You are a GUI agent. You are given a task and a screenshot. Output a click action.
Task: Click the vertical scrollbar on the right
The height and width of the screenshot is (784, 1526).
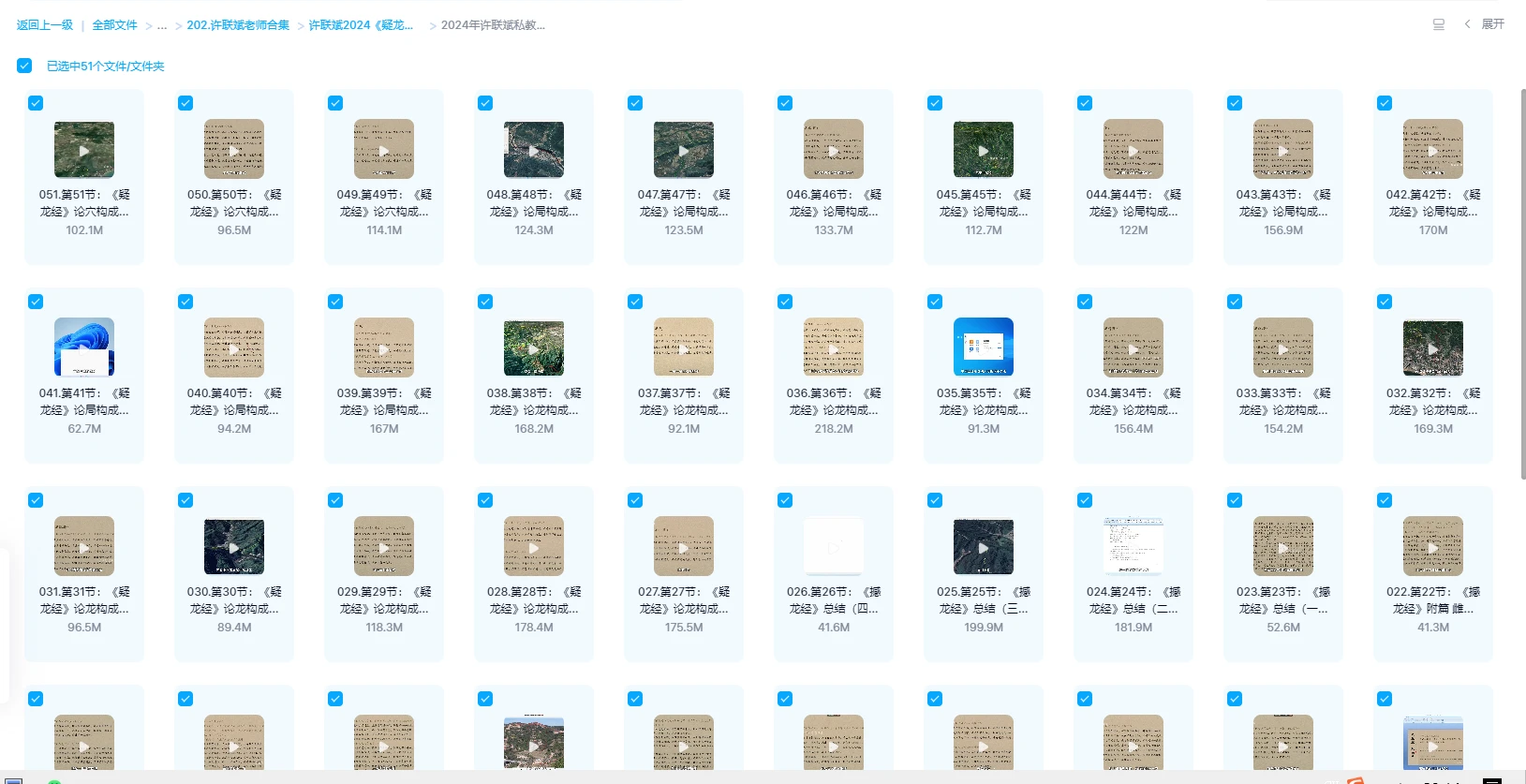1523,286
